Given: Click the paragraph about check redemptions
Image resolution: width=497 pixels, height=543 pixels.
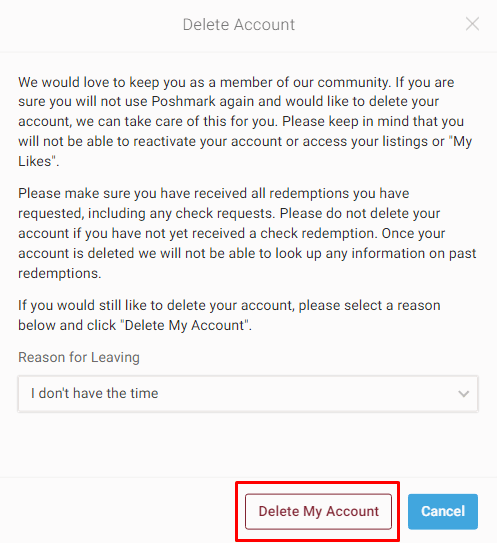Looking at the screenshot, I should pos(247,233).
